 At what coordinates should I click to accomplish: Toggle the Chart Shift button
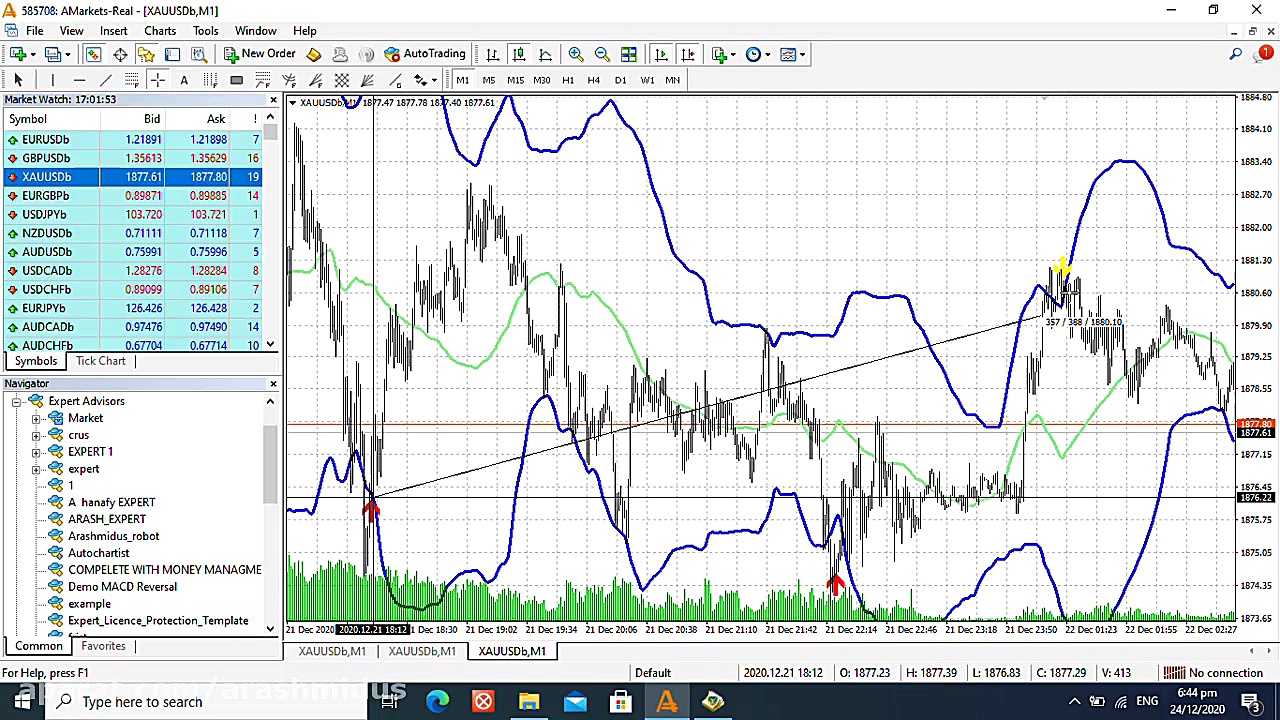688,54
